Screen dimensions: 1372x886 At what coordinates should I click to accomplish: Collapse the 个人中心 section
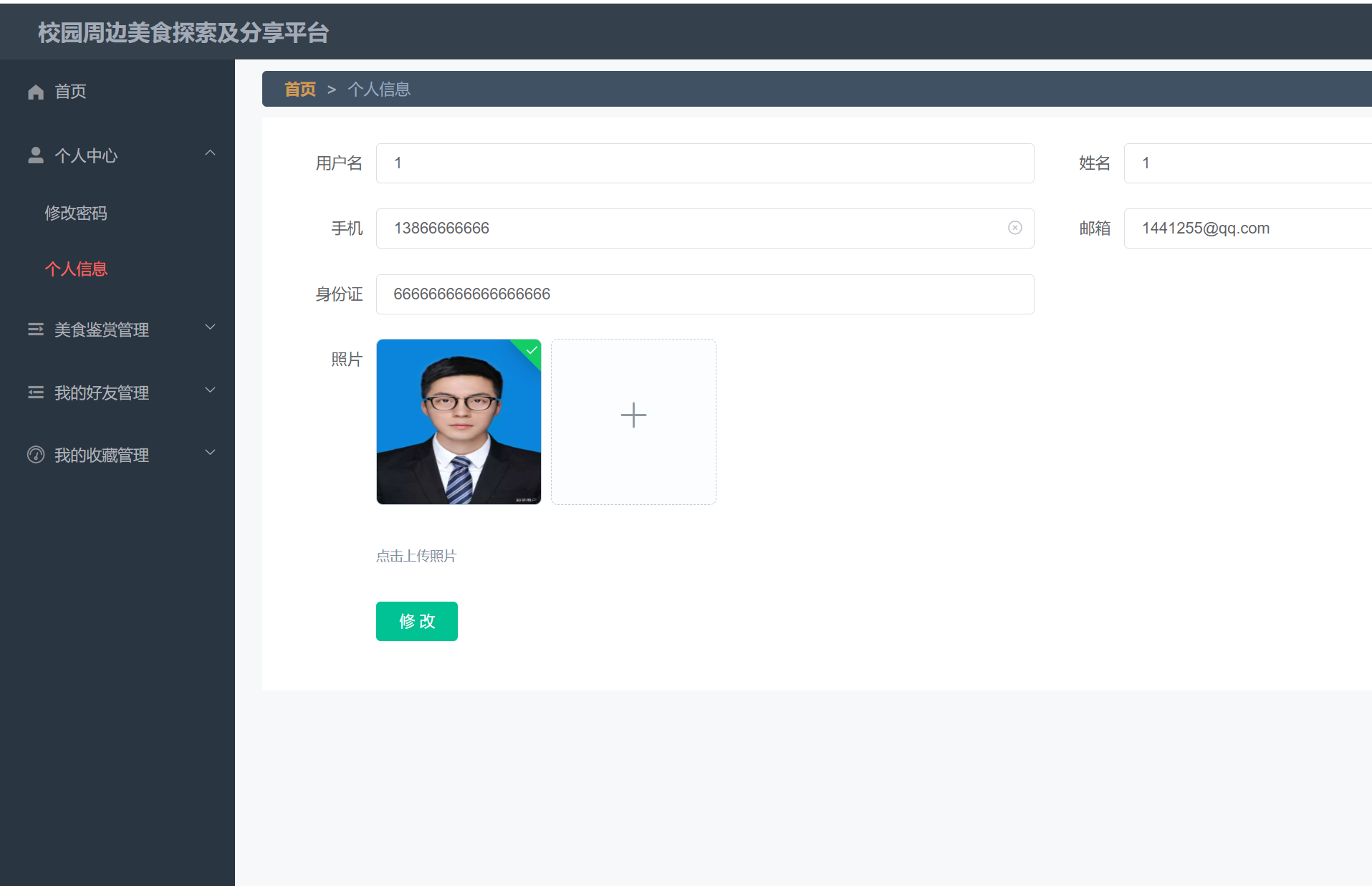[210, 153]
